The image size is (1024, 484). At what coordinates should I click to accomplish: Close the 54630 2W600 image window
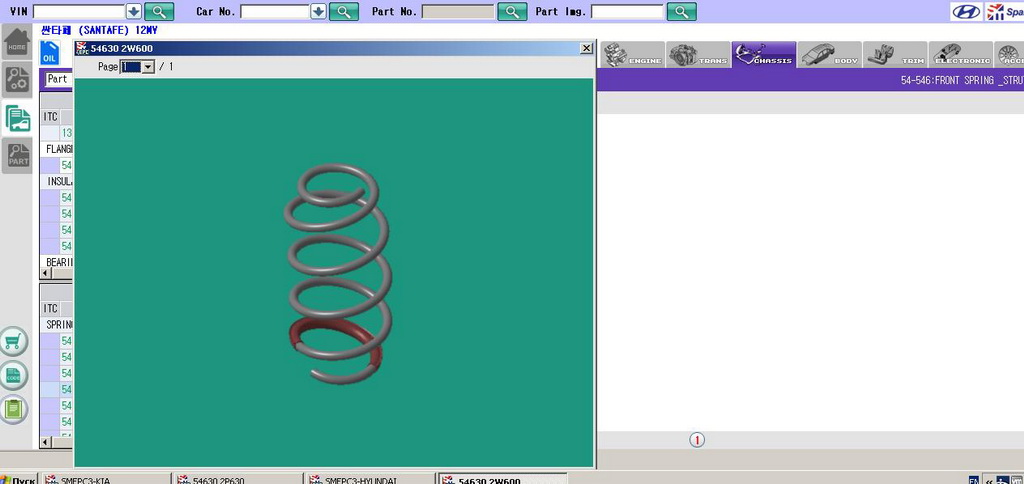[586, 48]
